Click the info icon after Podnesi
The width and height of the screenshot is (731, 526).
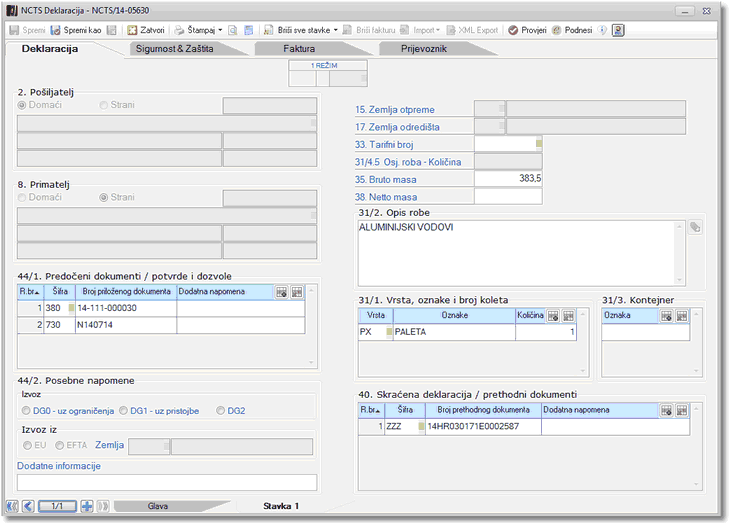602,30
